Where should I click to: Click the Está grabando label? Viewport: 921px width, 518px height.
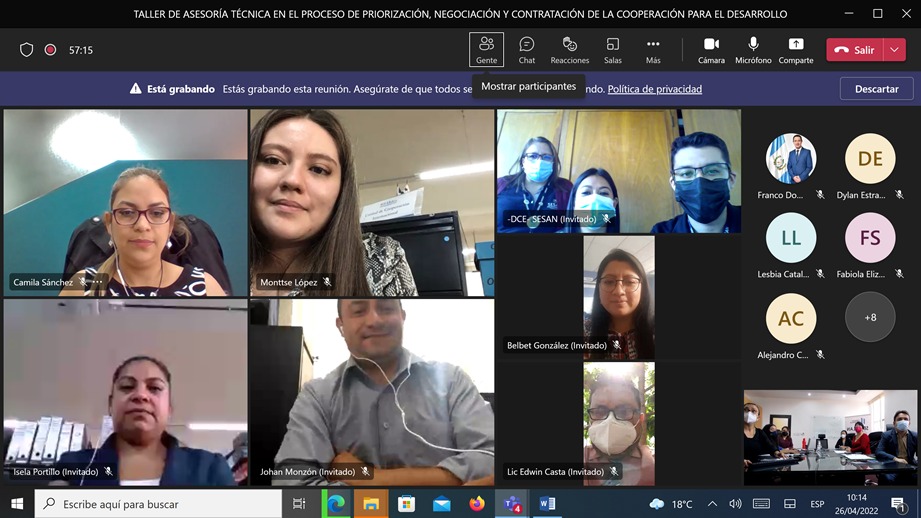[180, 89]
